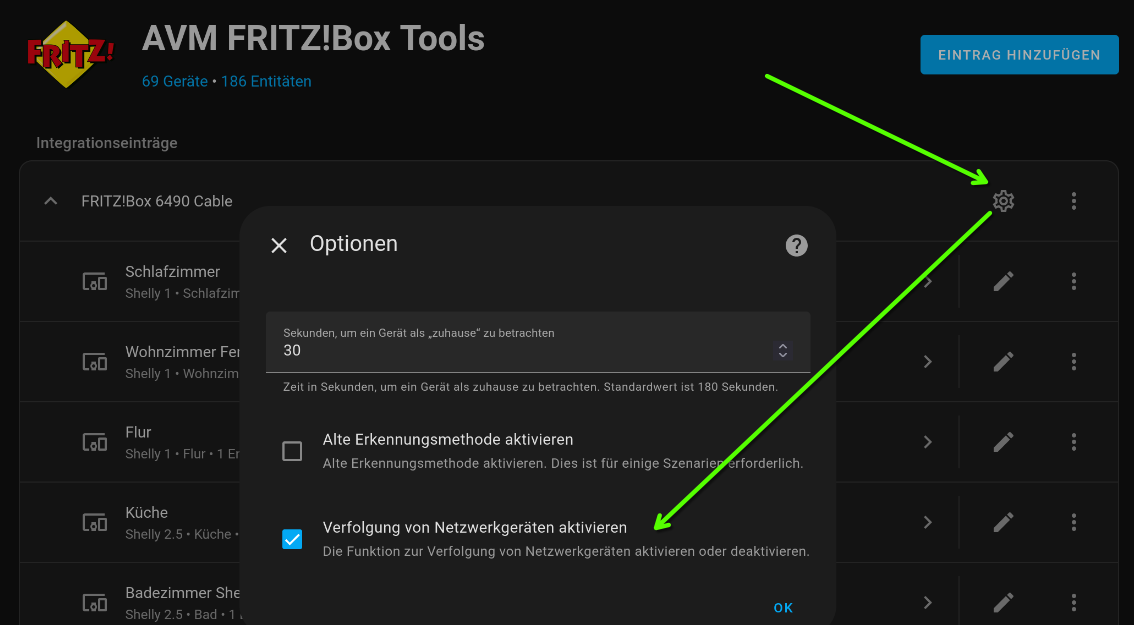
Task: Select the Küche device name
Action: pos(147,513)
